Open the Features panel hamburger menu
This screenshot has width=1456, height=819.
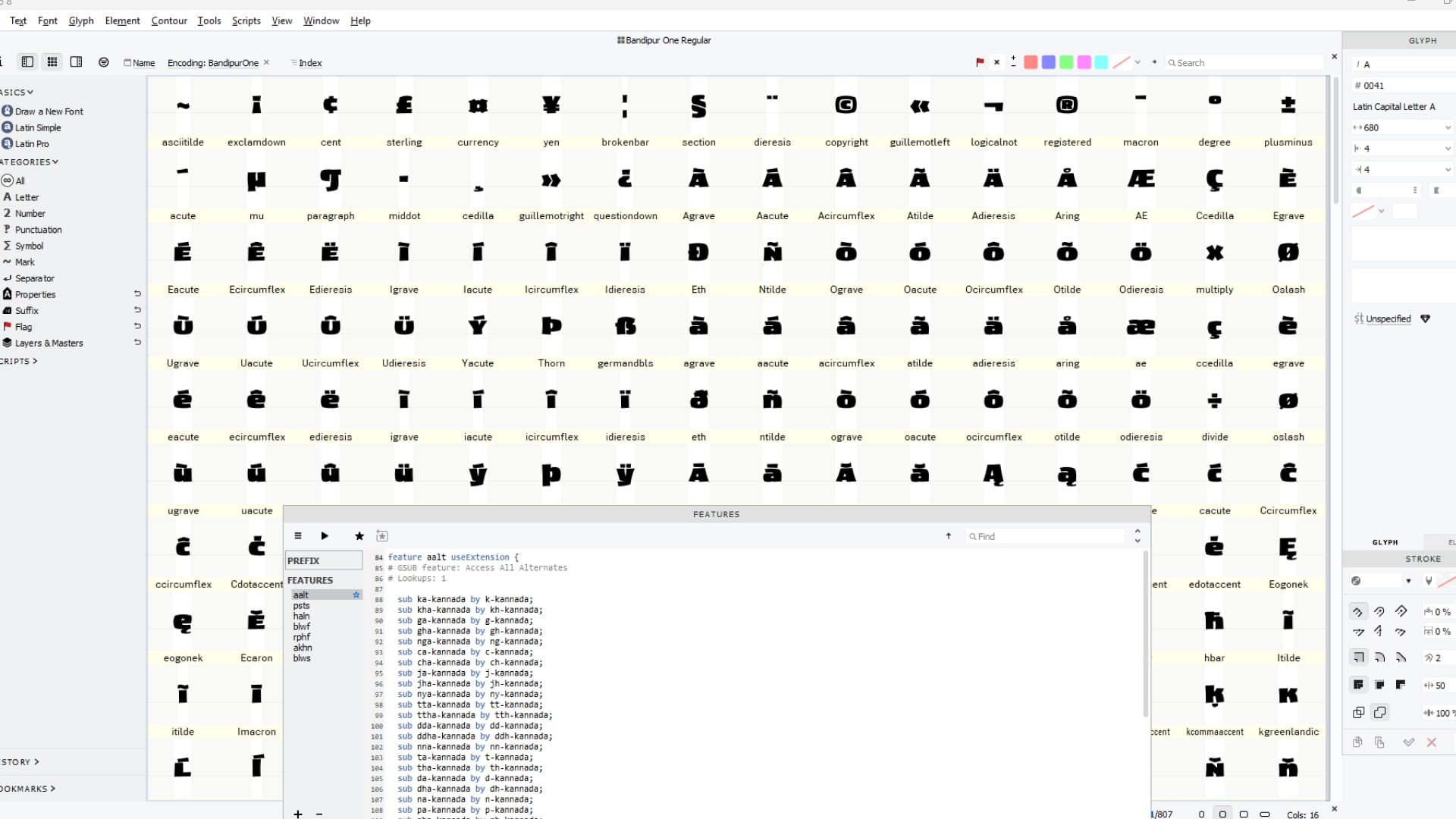298,536
